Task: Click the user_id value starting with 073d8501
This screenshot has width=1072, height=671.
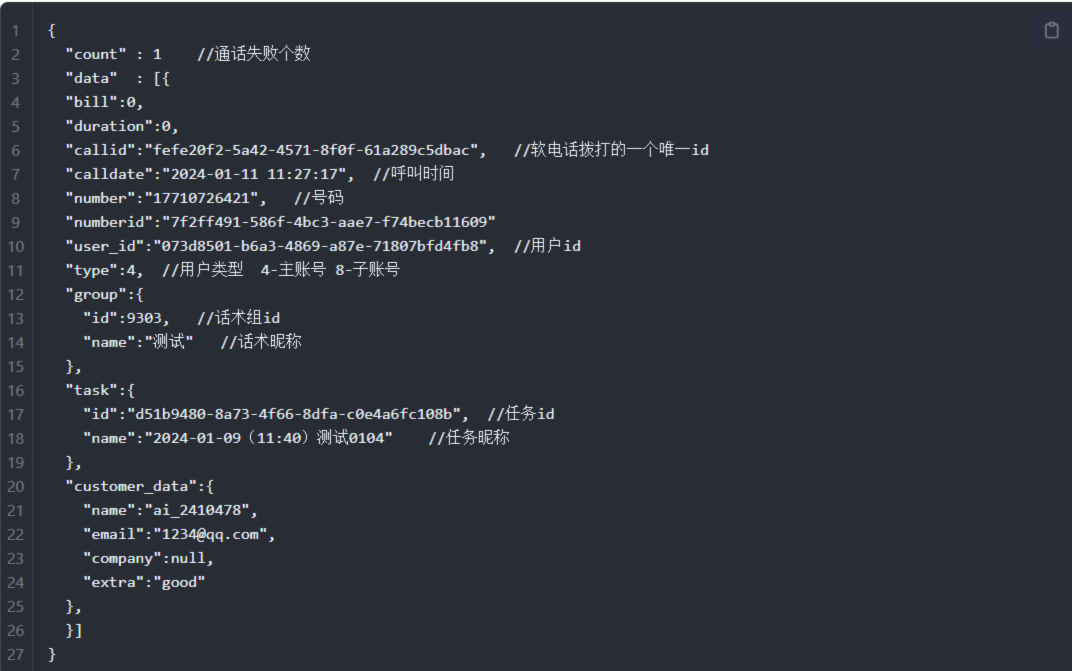Action: (319, 246)
